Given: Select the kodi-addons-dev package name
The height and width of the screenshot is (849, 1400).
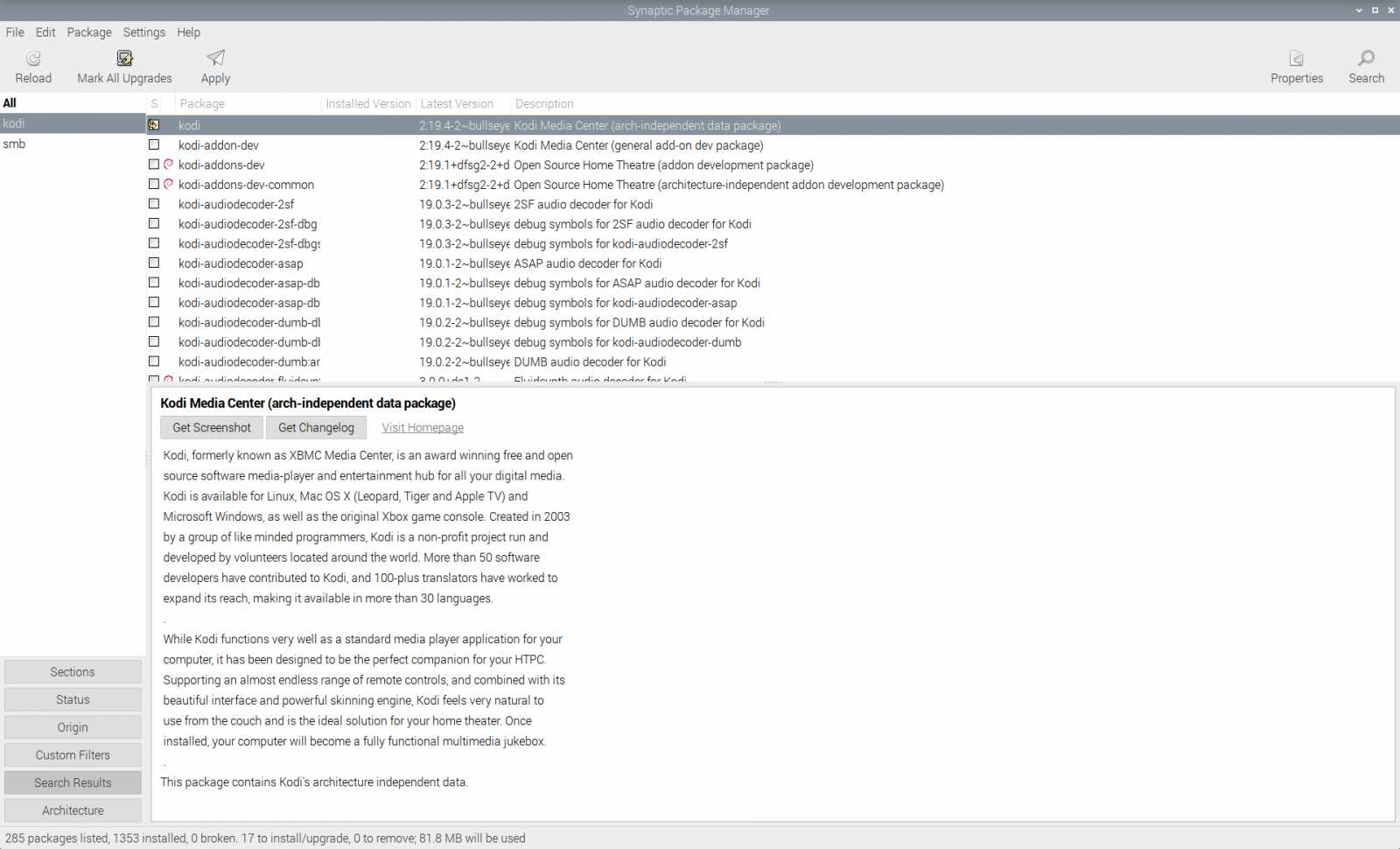Looking at the screenshot, I should pyautogui.click(x=221, y=165).
